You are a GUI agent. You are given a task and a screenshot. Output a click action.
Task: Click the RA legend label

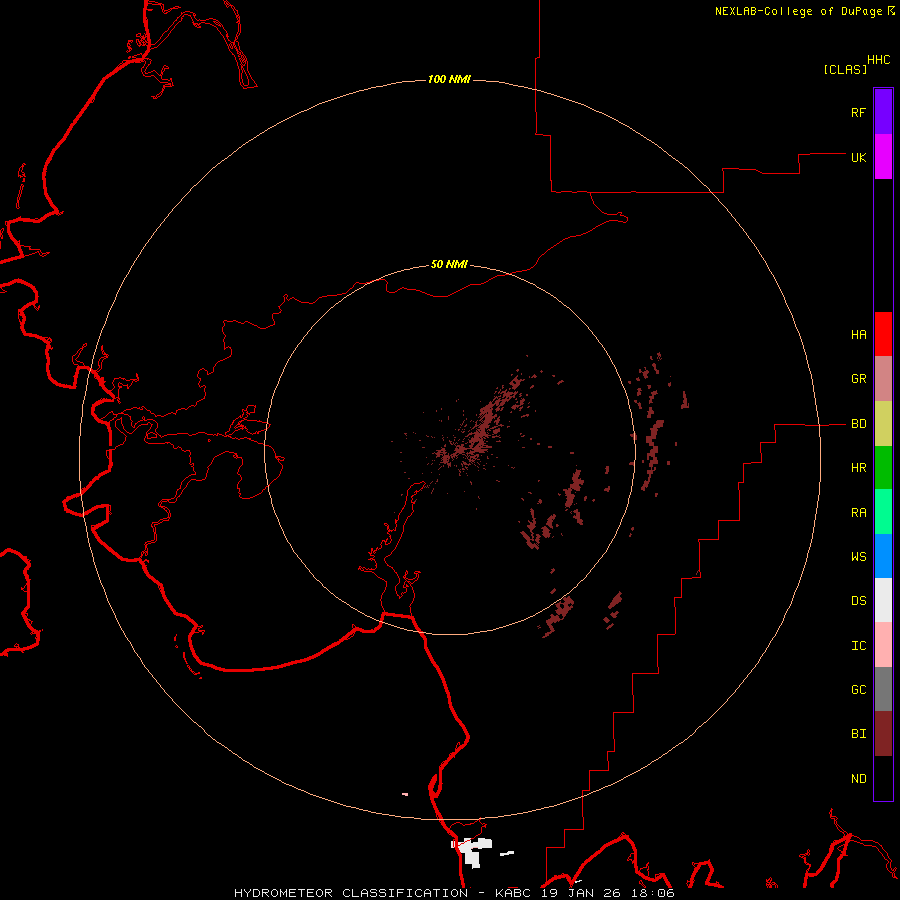pos(859,513)
